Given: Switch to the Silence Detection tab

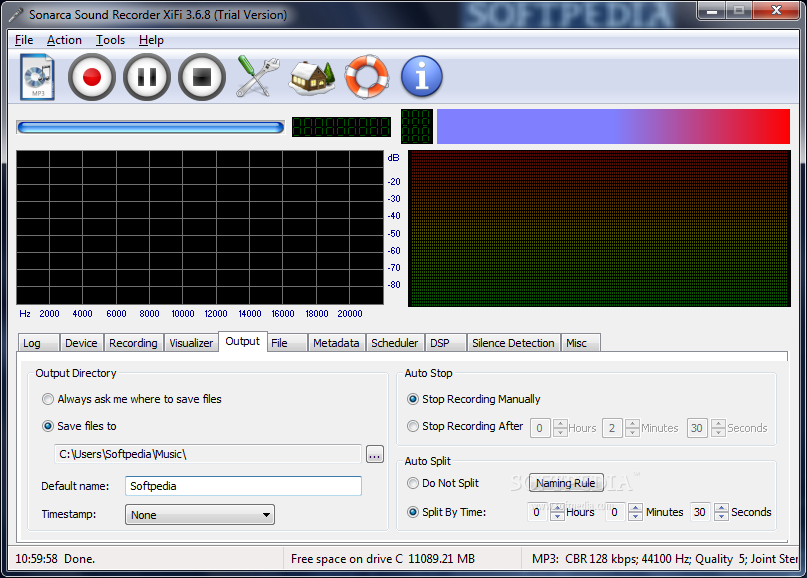Looking at the screenshot, I should 513,343.
